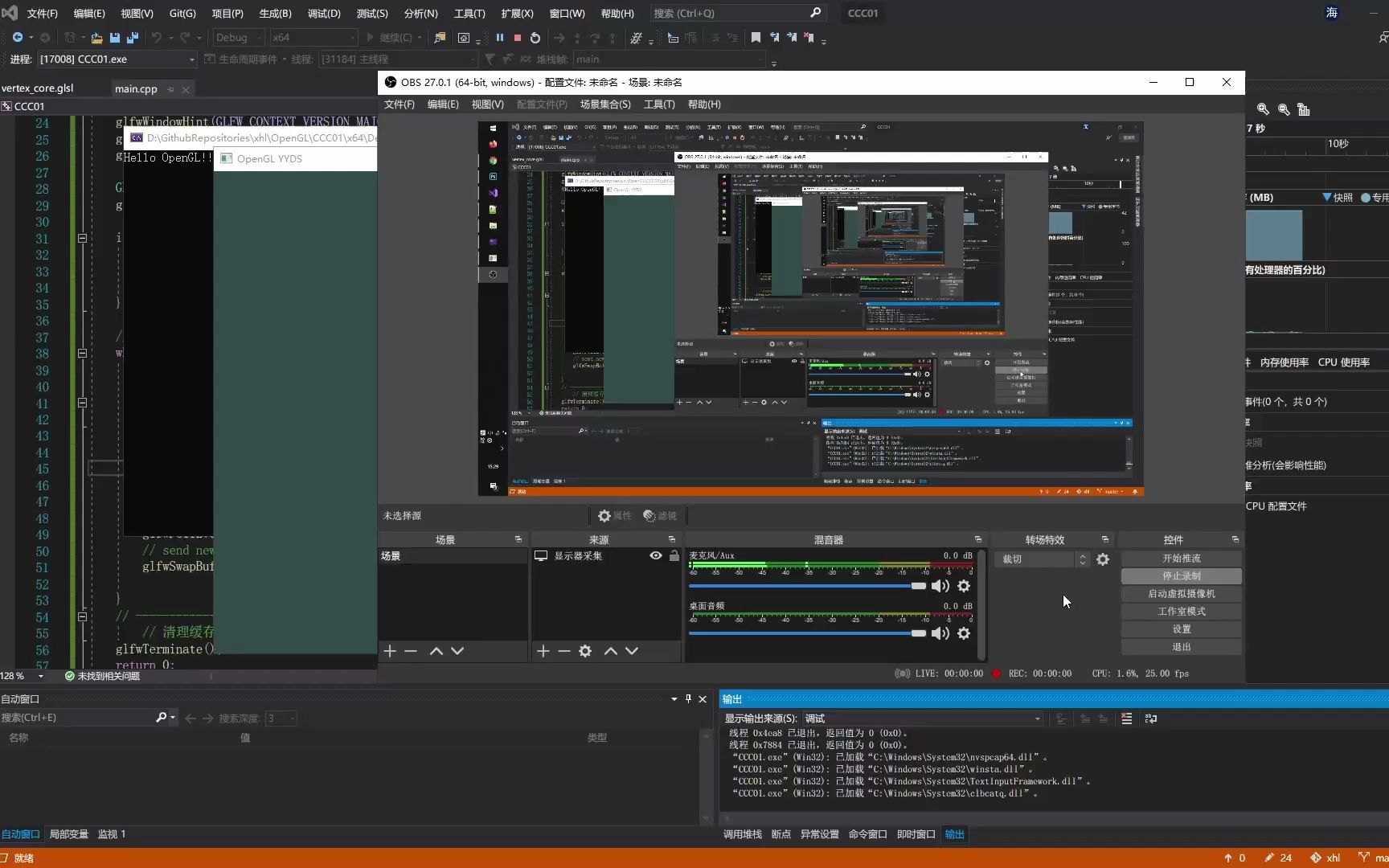Image resolution: width=1389 pixels, height=868 pixels.
Task: Zoom in on the diagnostic tools timeline
Action: click(1264, 109)
